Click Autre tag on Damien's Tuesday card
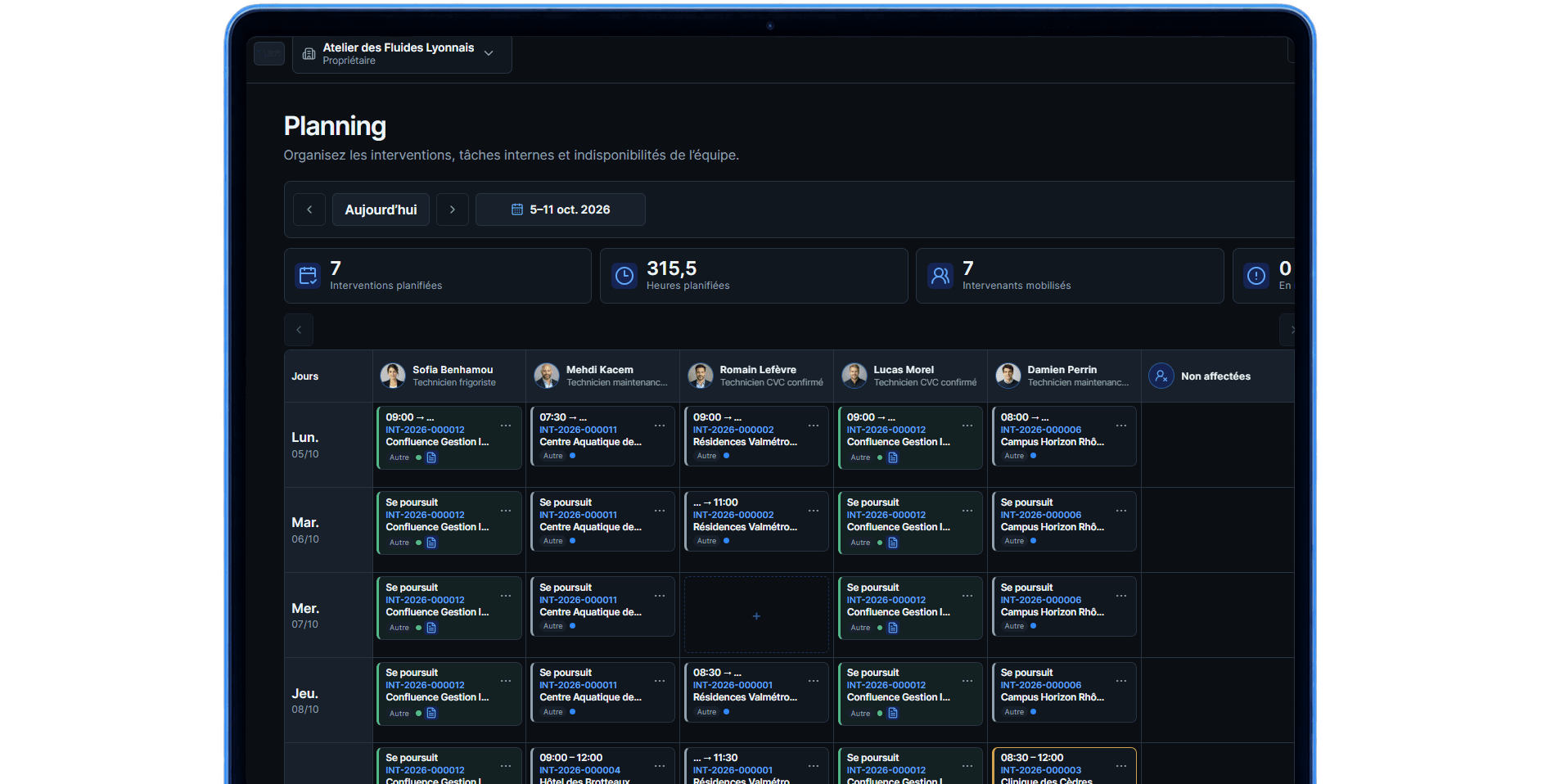This screenshot has height=784, width=1560. [x=1014, y=541]
